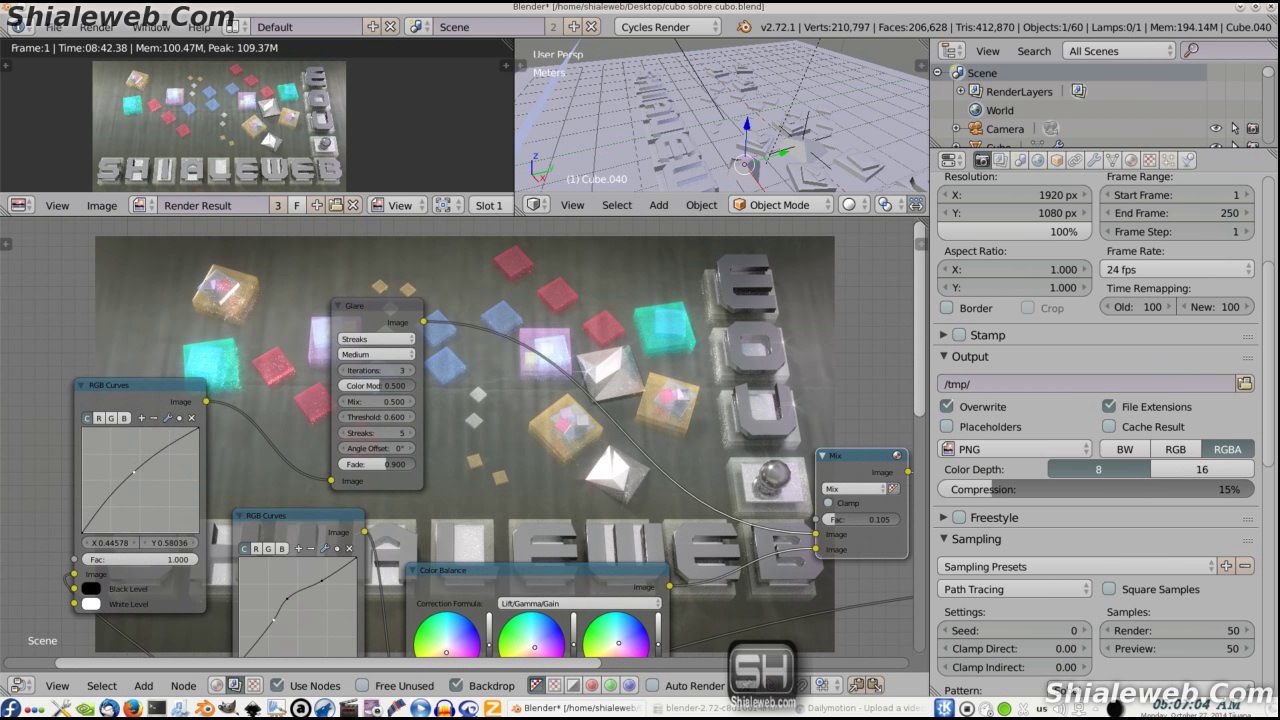
Task: Open the Path Tracing integrator dropdown
Action: click(x=1015, y=589)
